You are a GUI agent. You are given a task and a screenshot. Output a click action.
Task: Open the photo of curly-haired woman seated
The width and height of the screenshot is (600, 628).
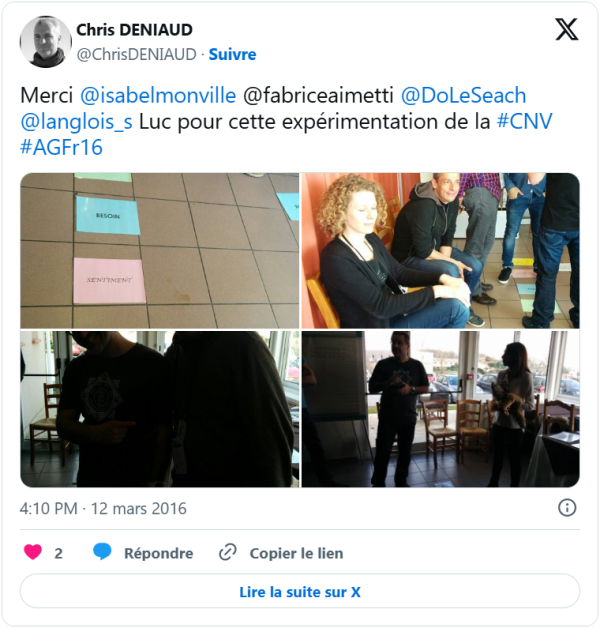441,251
